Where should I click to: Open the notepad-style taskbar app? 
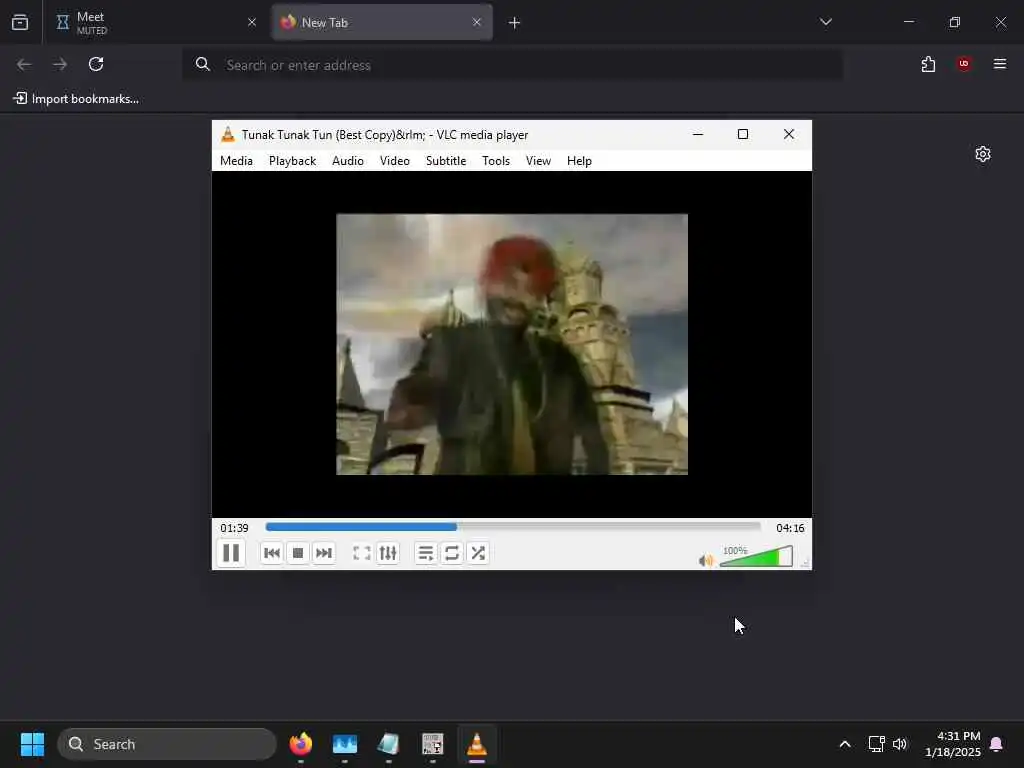click(x=389, y=744)
